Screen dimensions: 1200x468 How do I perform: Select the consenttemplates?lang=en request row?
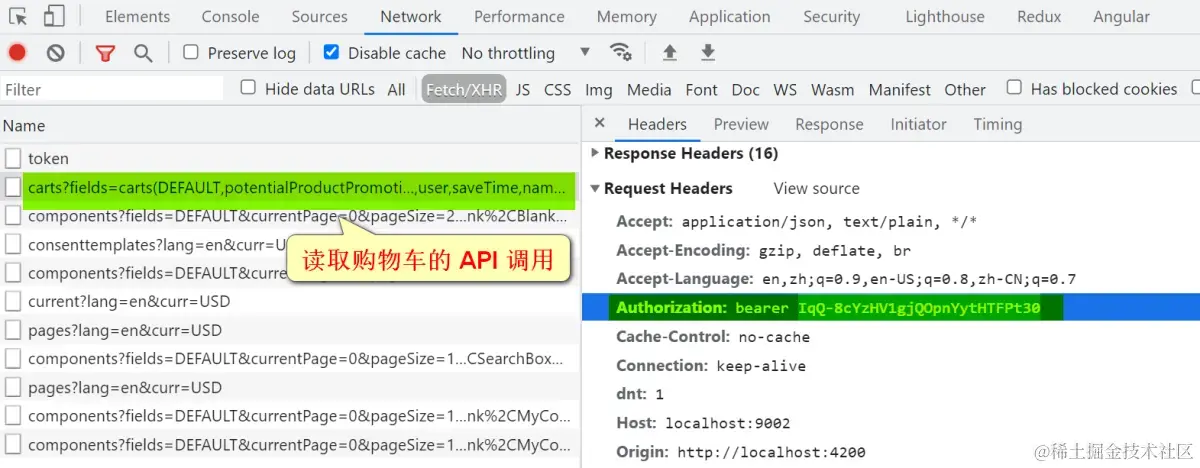click(290, 244)
